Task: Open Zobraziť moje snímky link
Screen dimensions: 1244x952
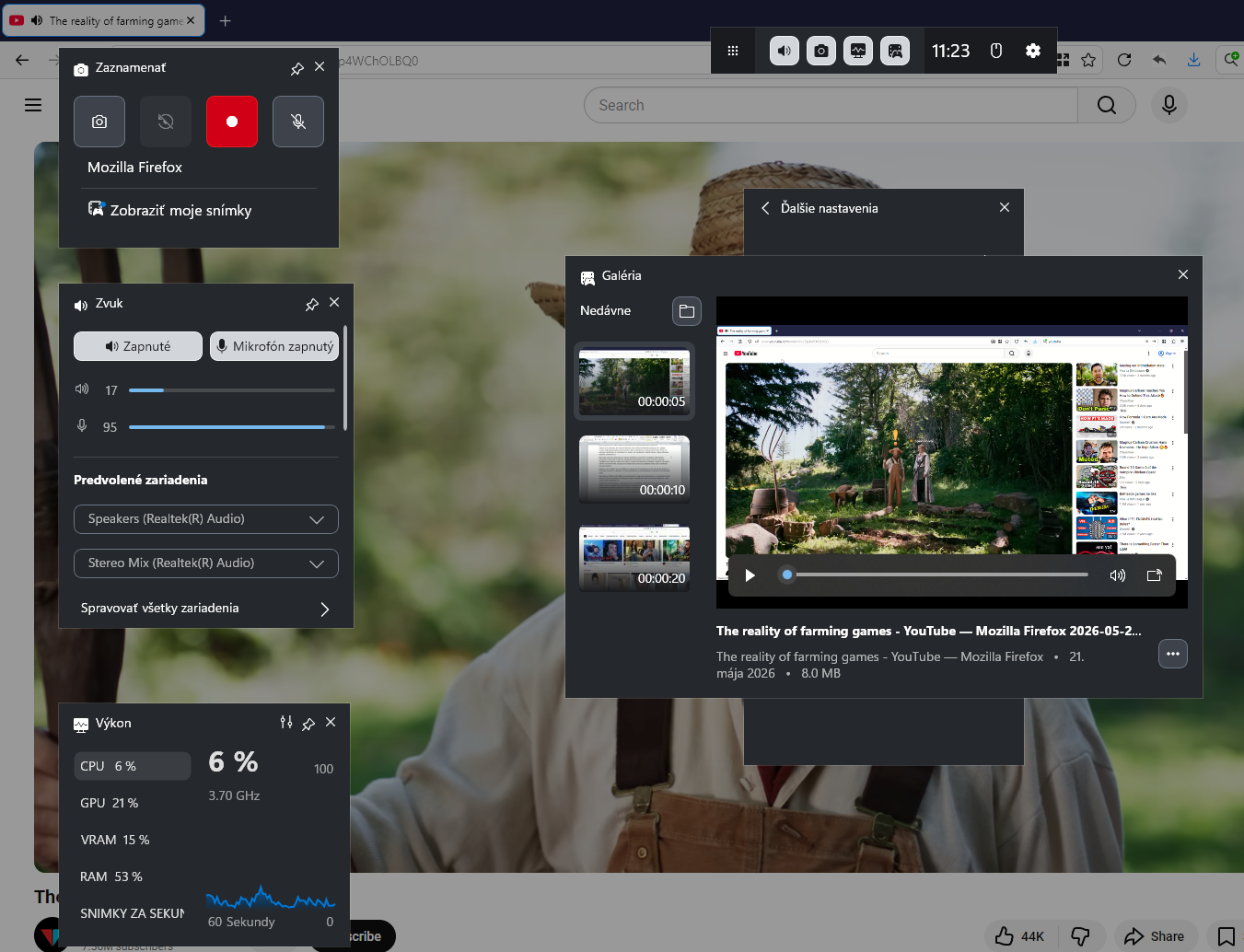Action: click(x=170, y=210)
